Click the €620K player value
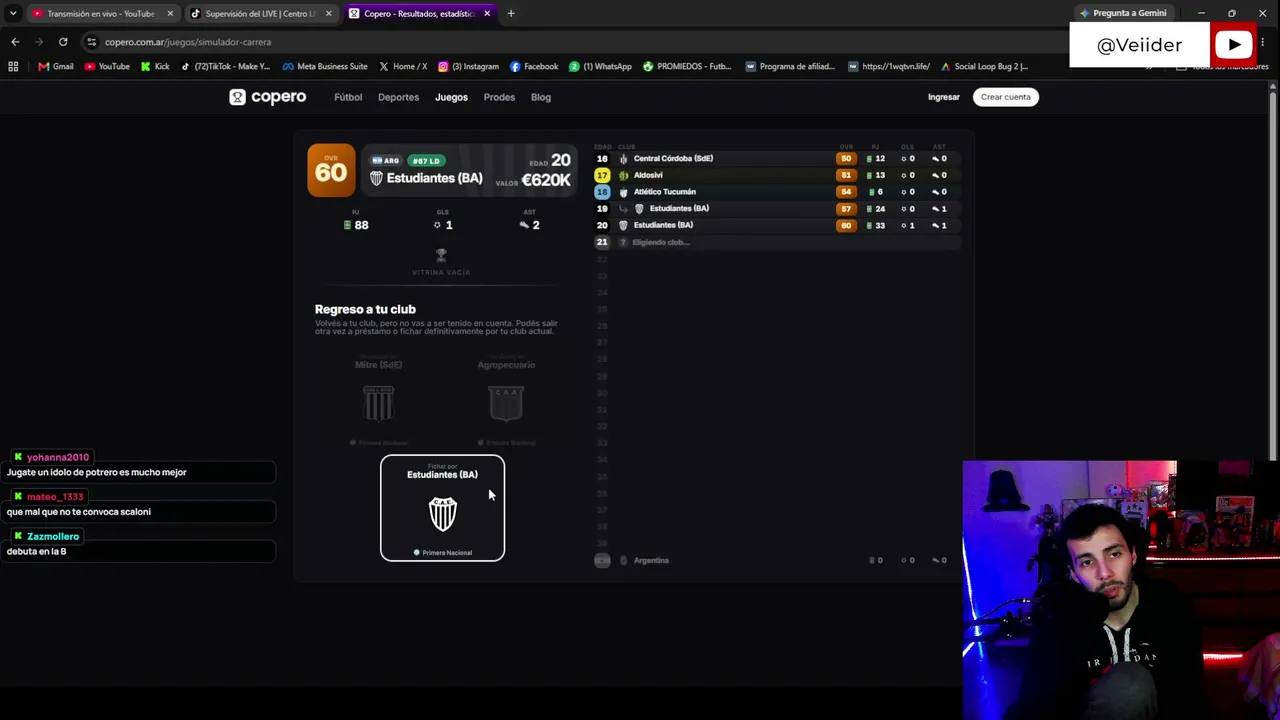This screenshot has width=1280, height=720. click(546, 180)
